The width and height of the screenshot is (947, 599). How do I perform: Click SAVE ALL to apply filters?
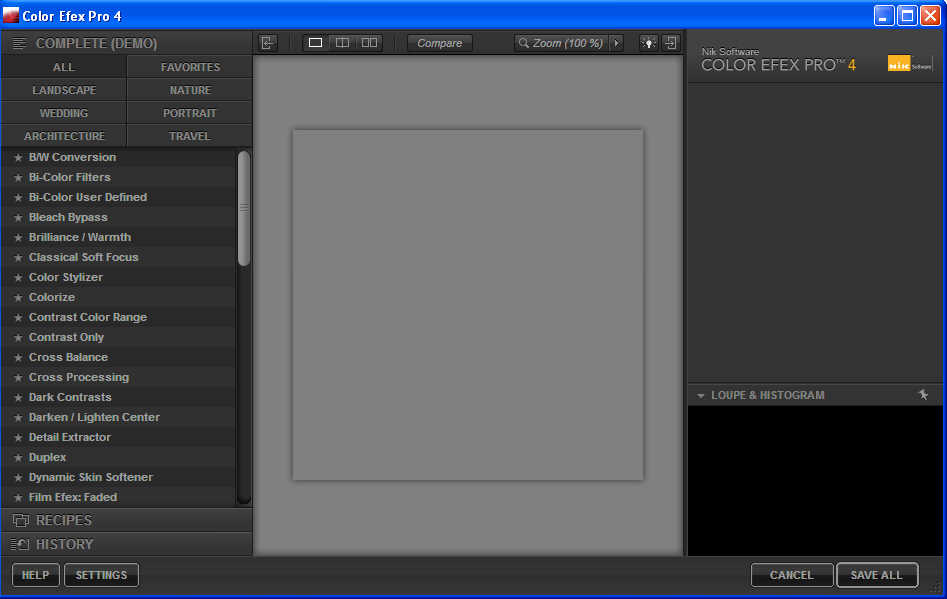(x=877, y=575)
